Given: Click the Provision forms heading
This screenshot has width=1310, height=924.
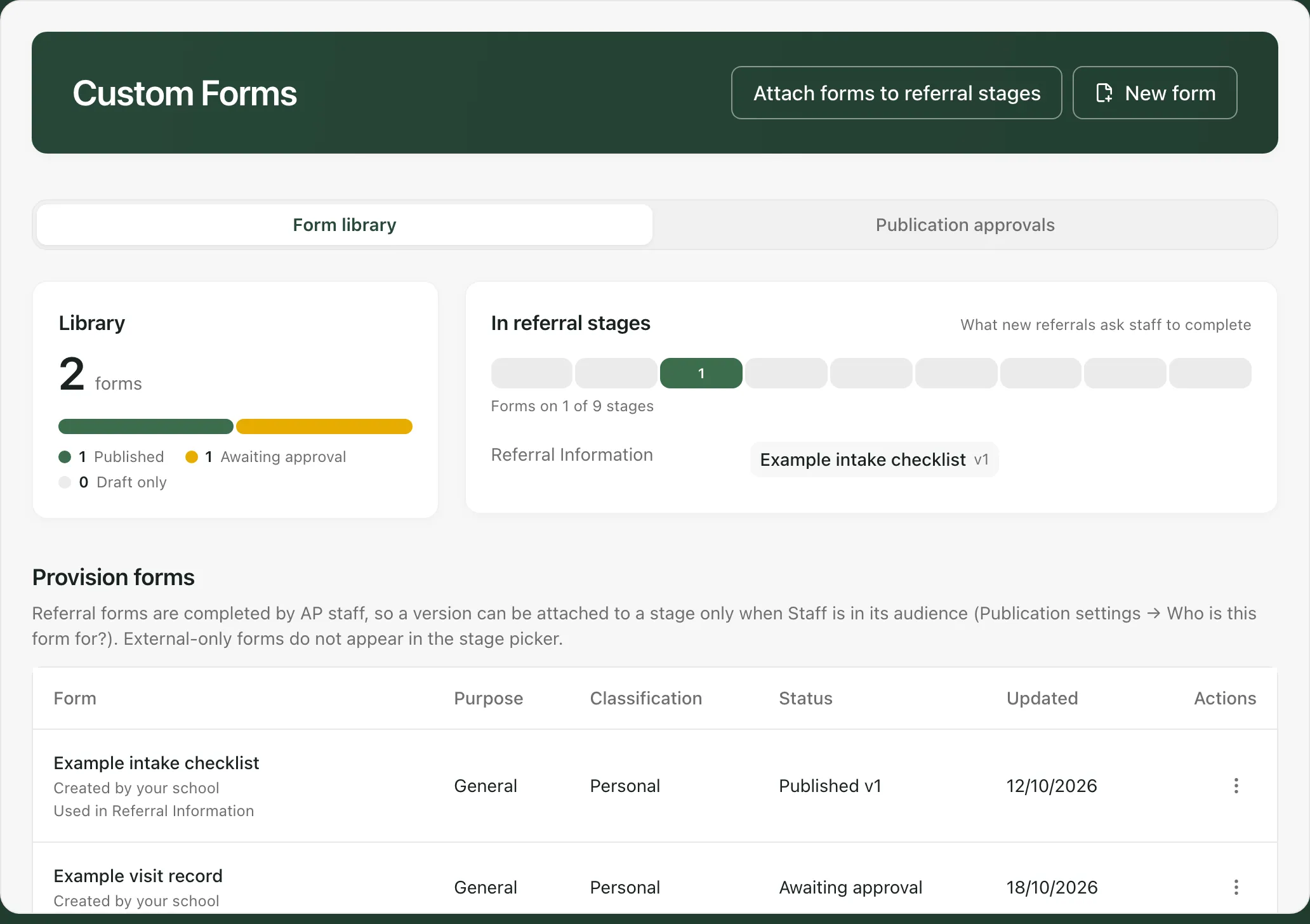Looking at the screenshot, I should coord(114,577).
